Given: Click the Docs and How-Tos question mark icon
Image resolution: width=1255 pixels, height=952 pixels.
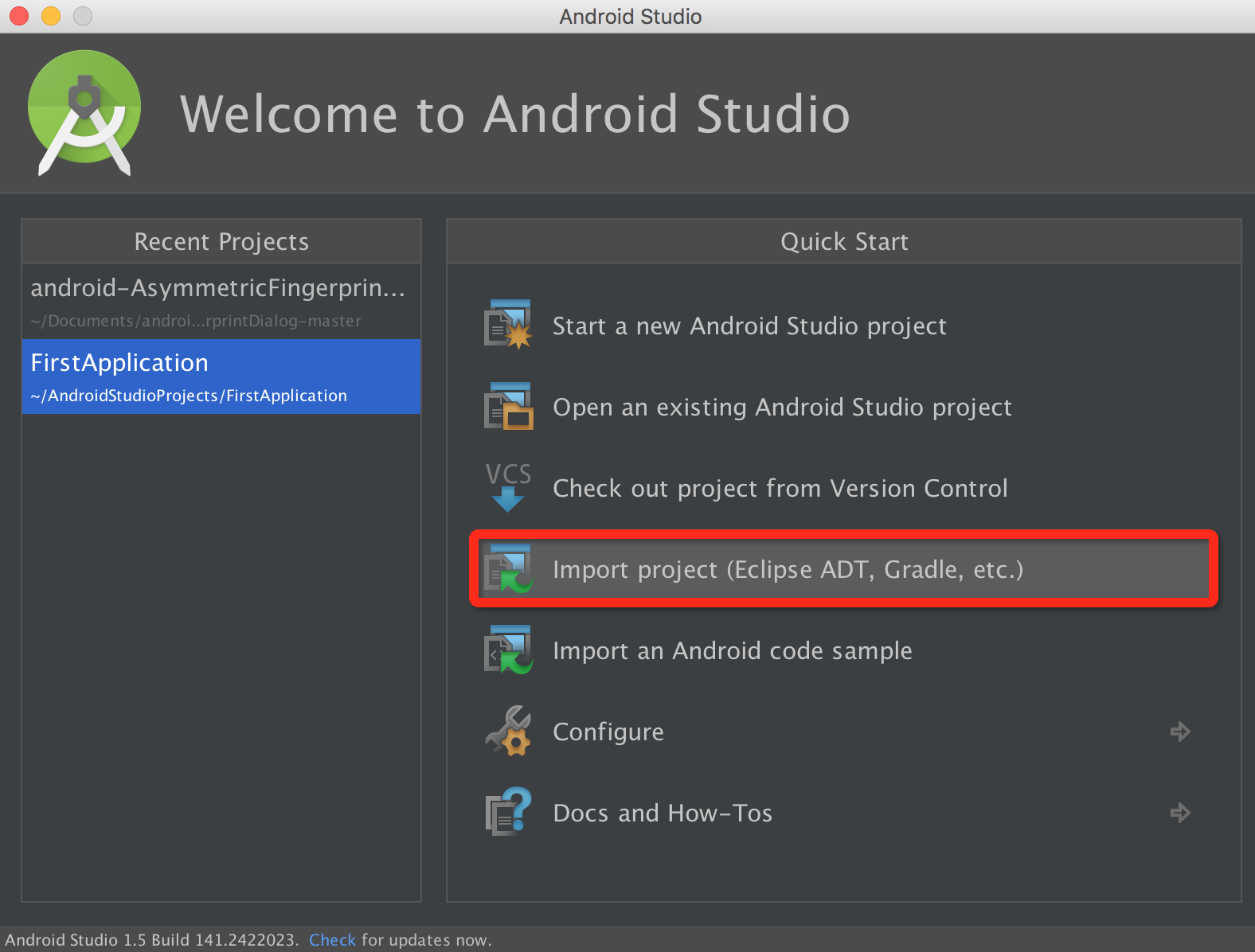Looking at the screenshot, I should tap(508, 812).
